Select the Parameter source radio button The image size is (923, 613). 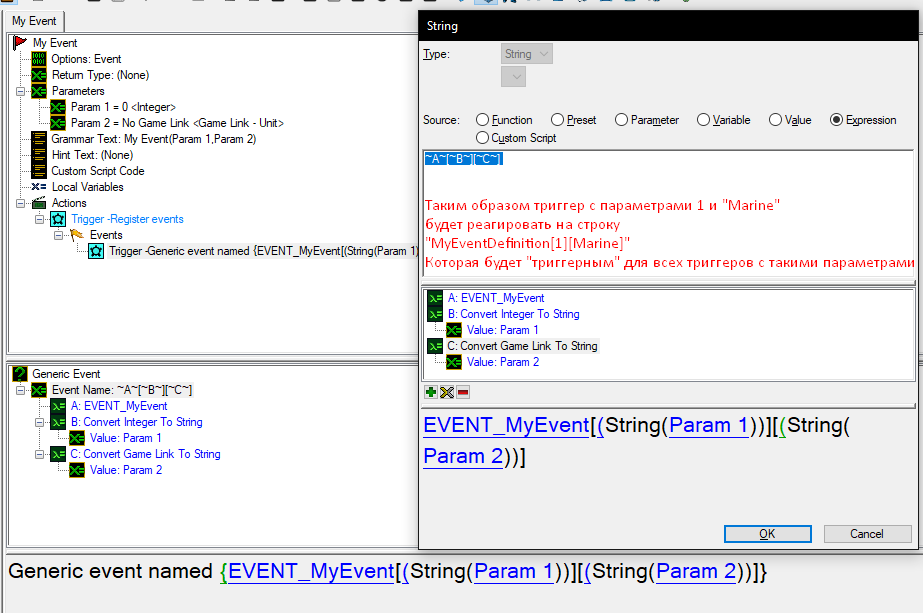click(x=621, y=120)
